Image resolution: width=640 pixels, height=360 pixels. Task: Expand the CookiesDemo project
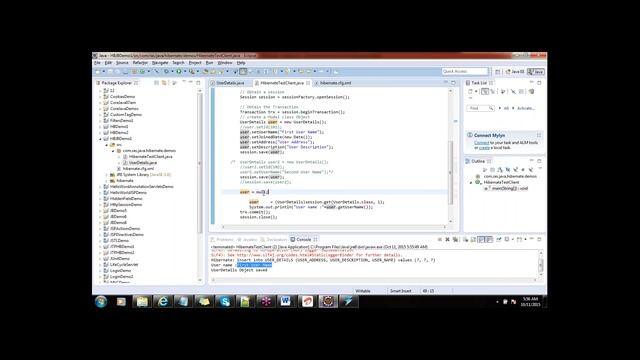tap(100, 97)
